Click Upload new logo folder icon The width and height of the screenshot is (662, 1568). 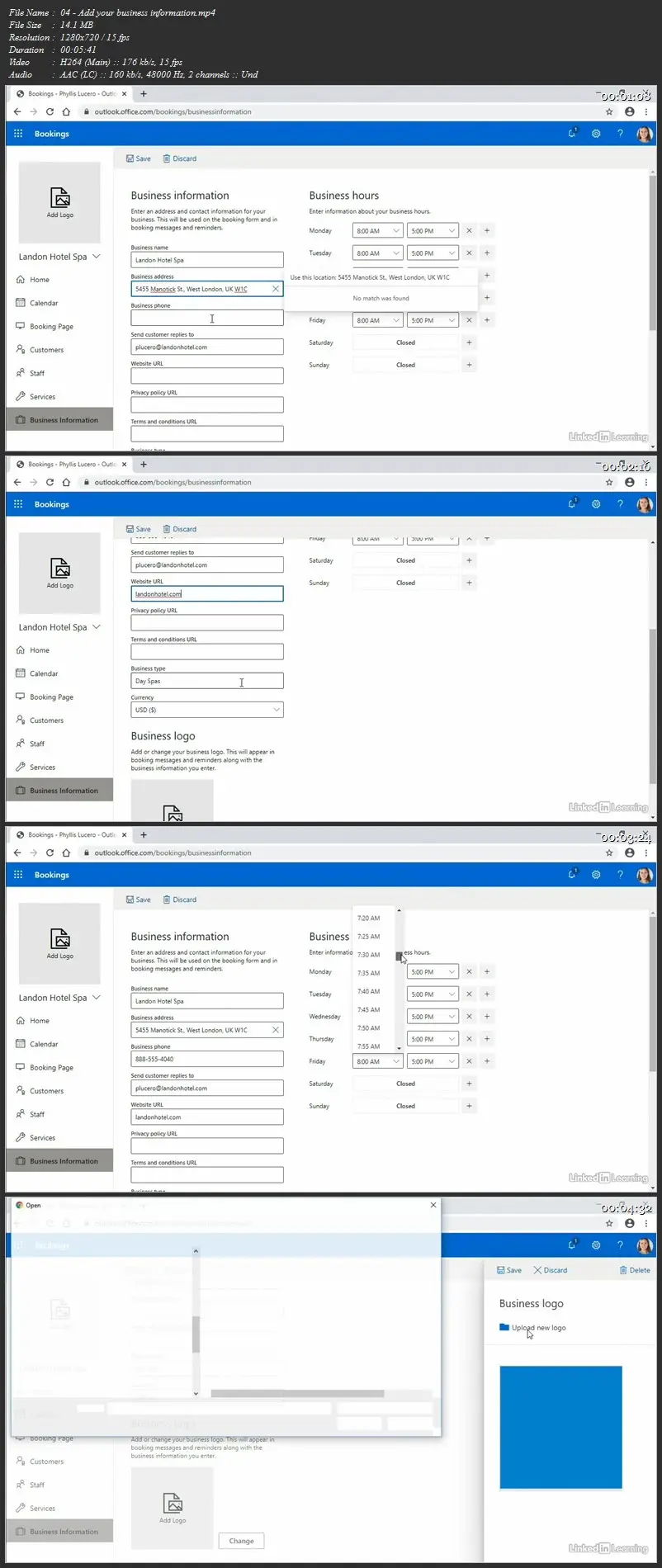pyautogui.click(x=504, y=1327)
